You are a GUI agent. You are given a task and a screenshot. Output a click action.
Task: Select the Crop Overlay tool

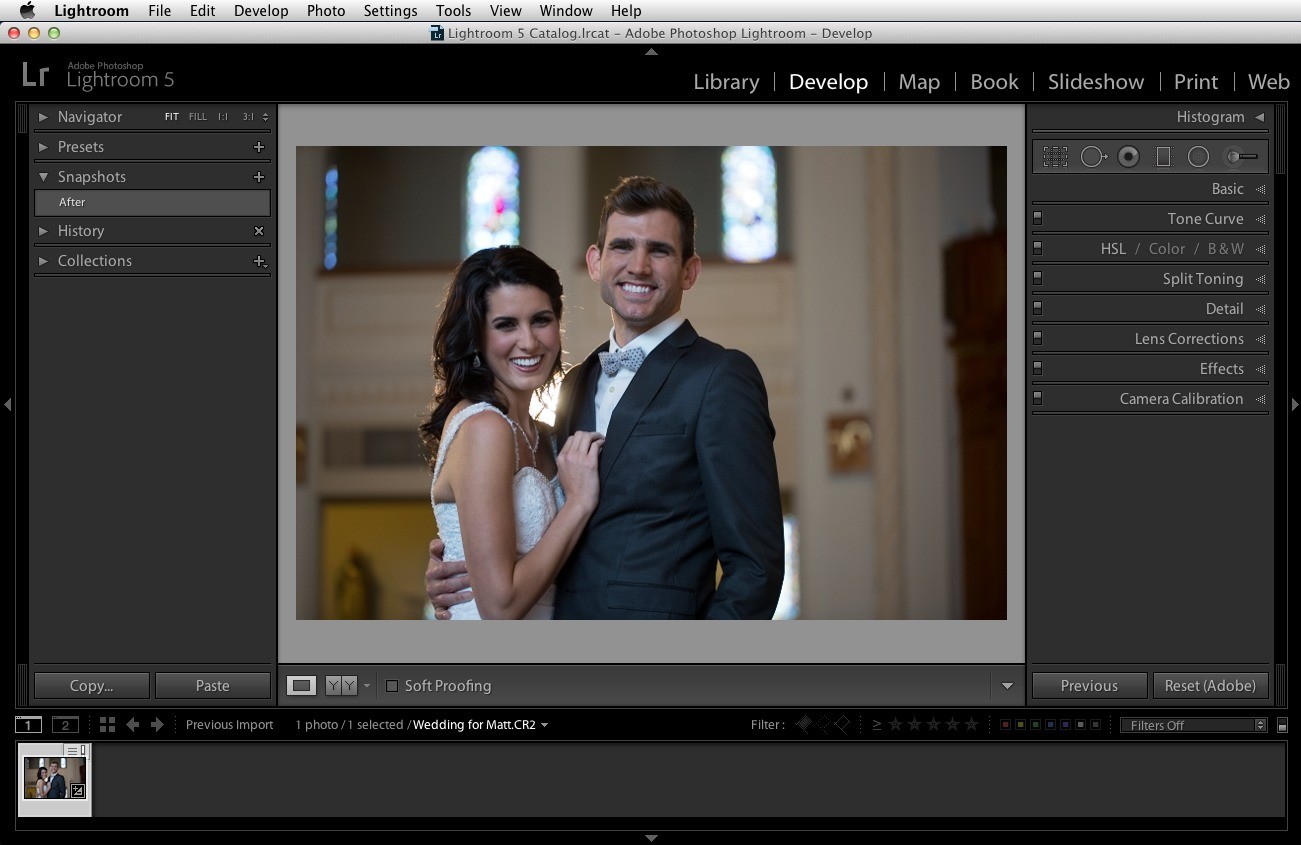[x=1055, y=157]
